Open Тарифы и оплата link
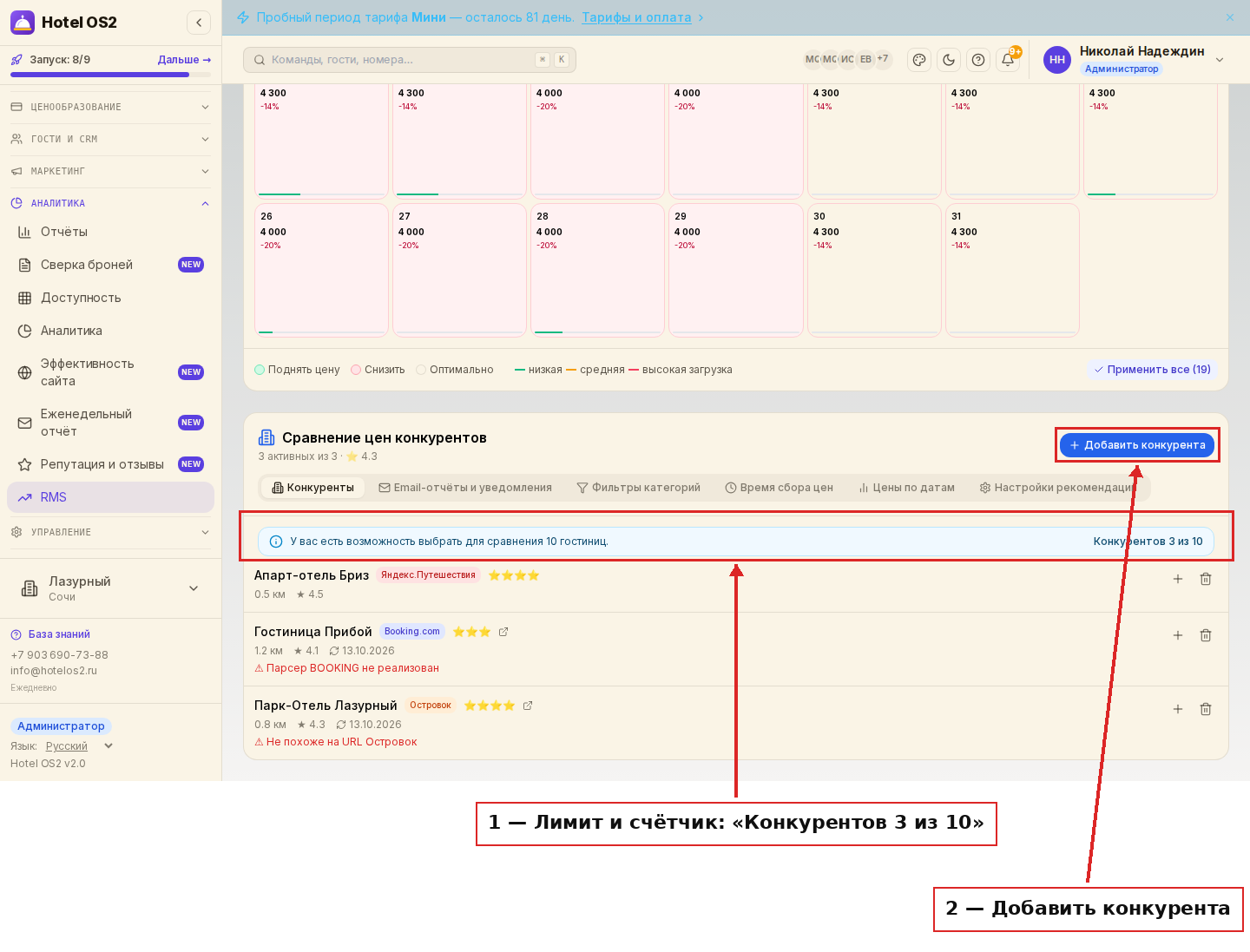 pyautogui.click(x=636, y=17)
